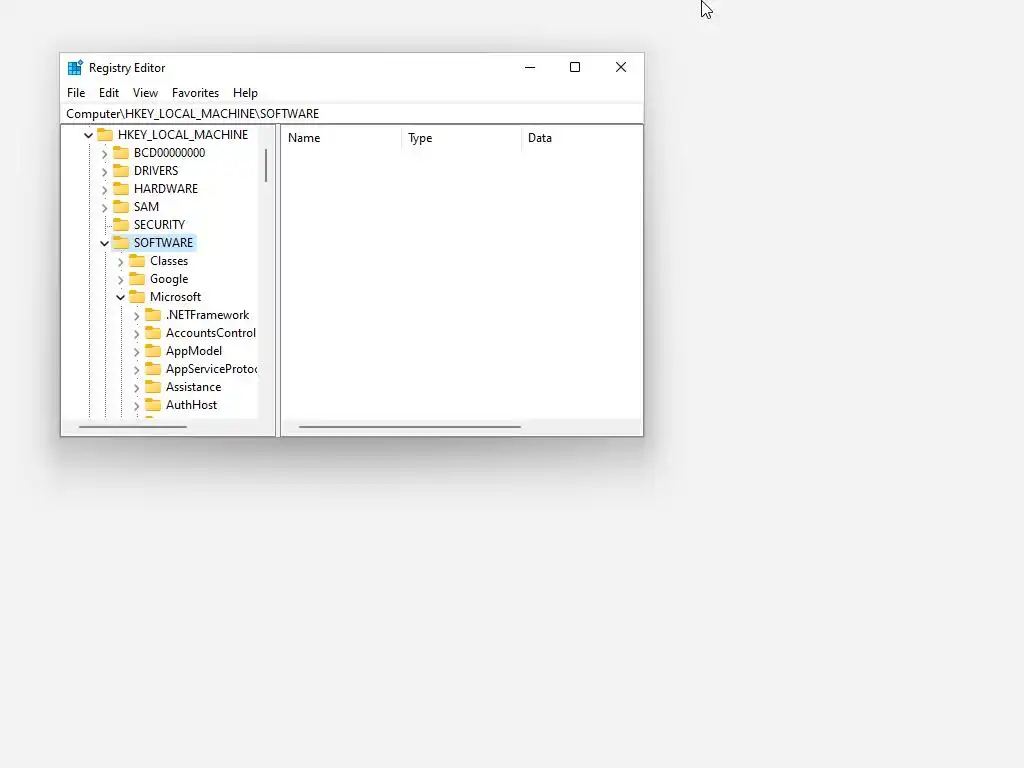Click the values pane horizontal scrollbar
Screen dimensions: 1024x768
click(409, 427)
